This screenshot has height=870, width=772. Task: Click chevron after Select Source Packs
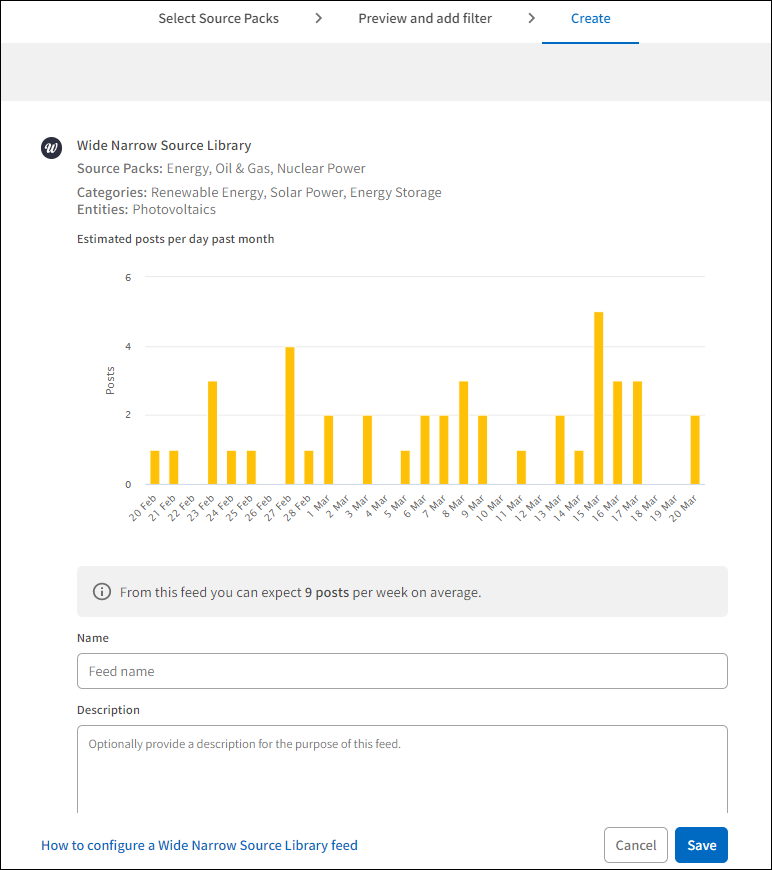[x=318, y=18]
